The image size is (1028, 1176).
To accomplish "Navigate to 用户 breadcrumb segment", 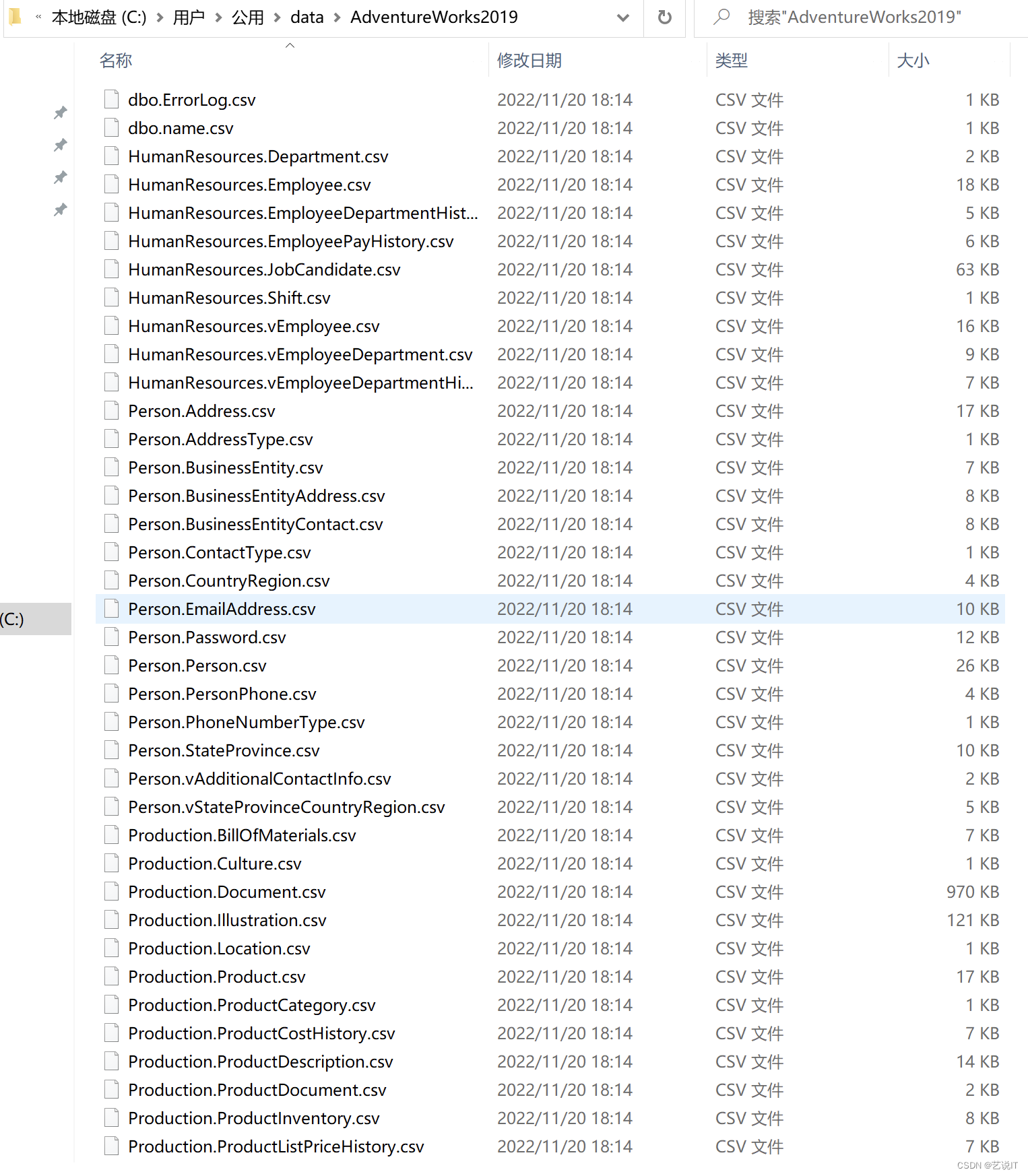I will pyautogui.click(x=189, y=18).
